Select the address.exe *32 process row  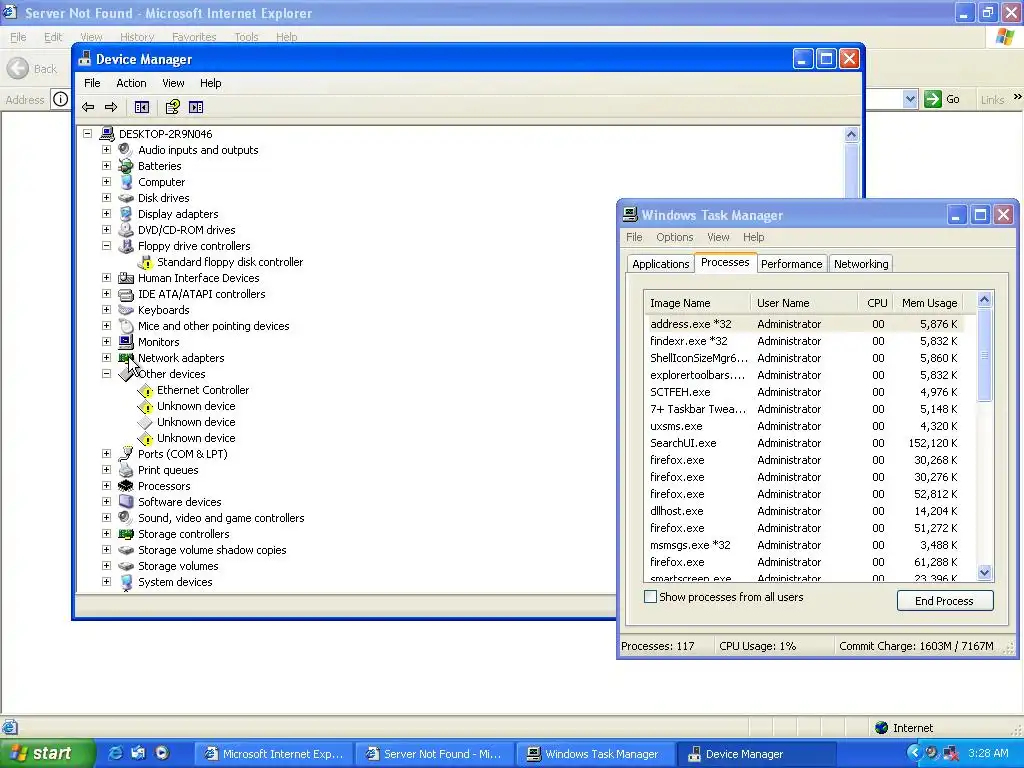[808, 324]
